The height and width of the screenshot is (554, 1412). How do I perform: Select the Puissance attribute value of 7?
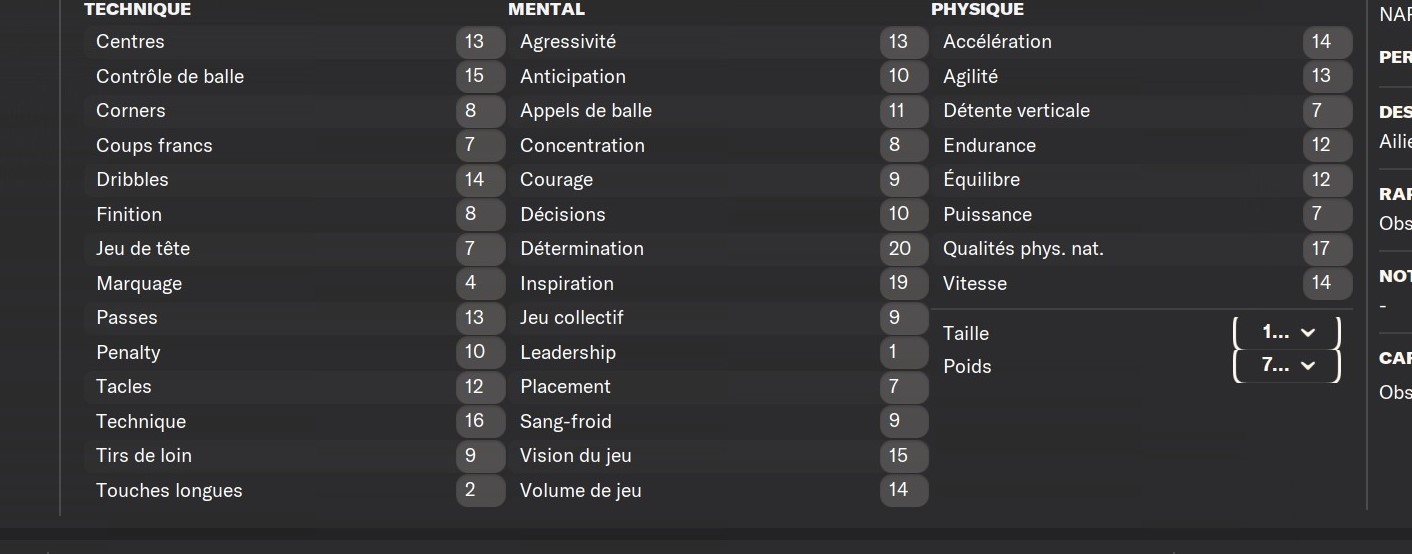tap(1327, 214)
